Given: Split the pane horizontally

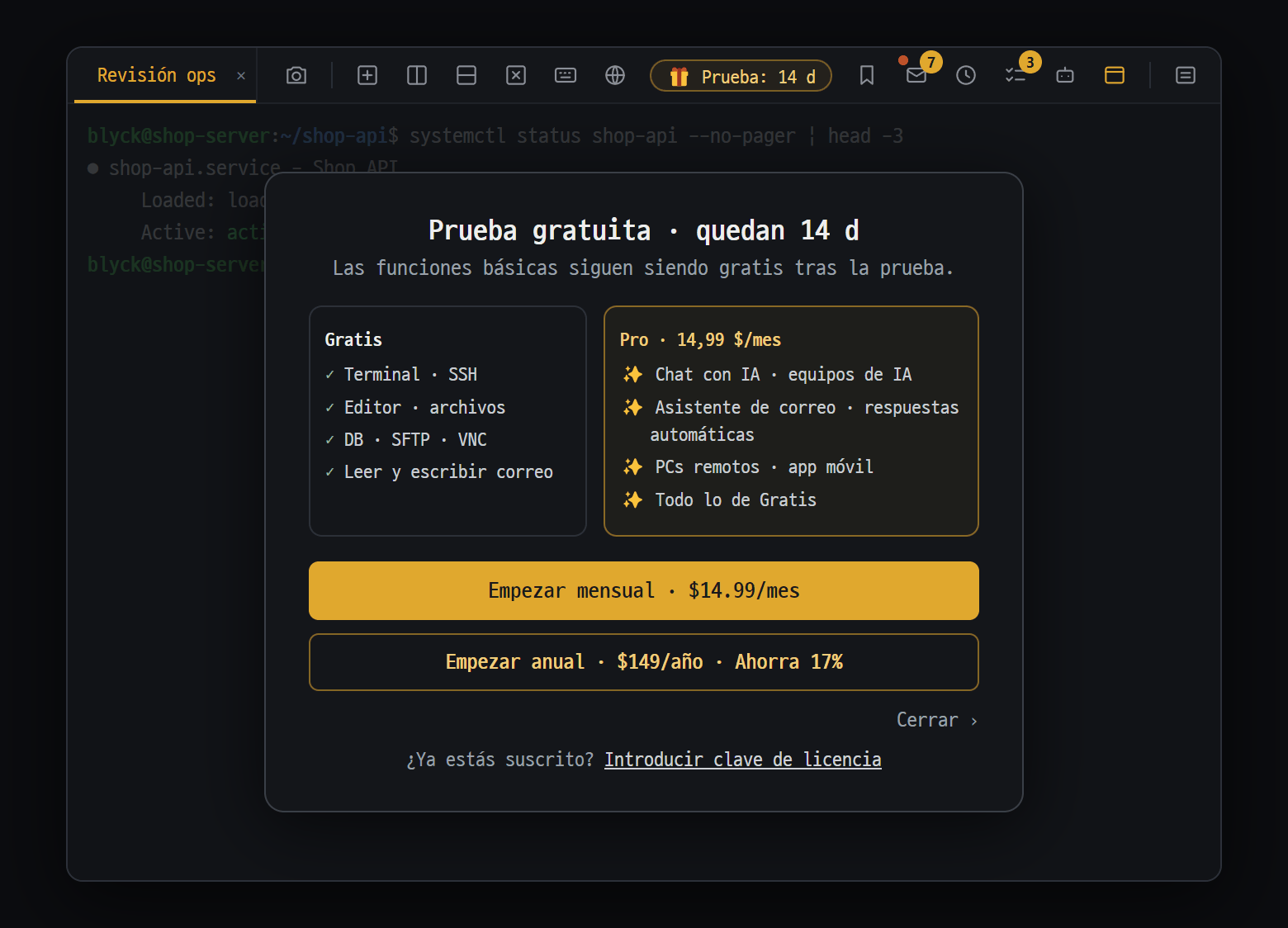Looking at the screenshot, I should coord(466,76).
